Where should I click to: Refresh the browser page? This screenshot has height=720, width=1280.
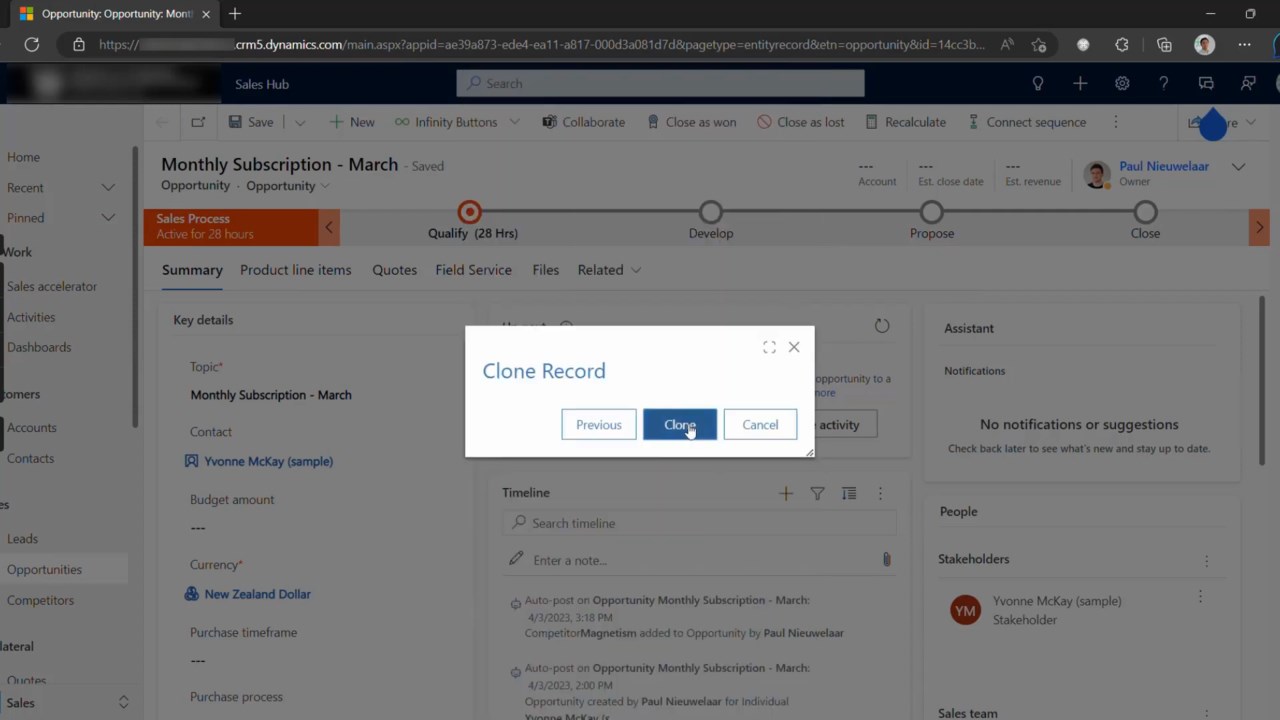click(32, 44)
